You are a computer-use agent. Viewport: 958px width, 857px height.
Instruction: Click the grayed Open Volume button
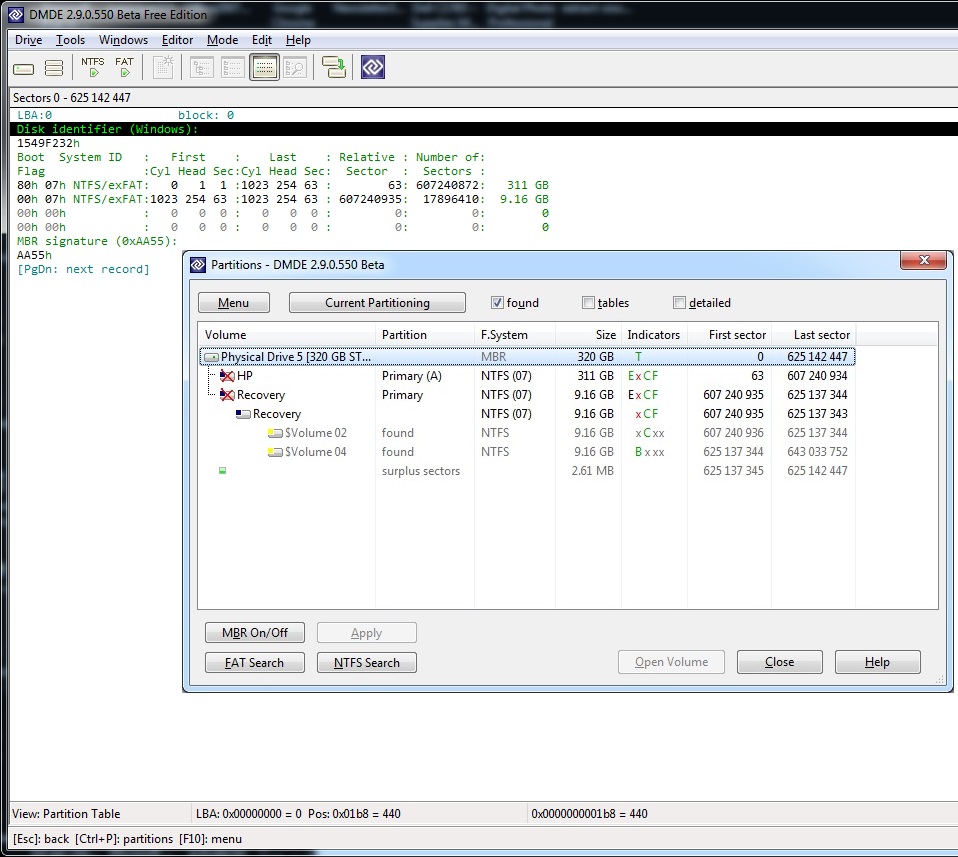(x=671, y=662)
